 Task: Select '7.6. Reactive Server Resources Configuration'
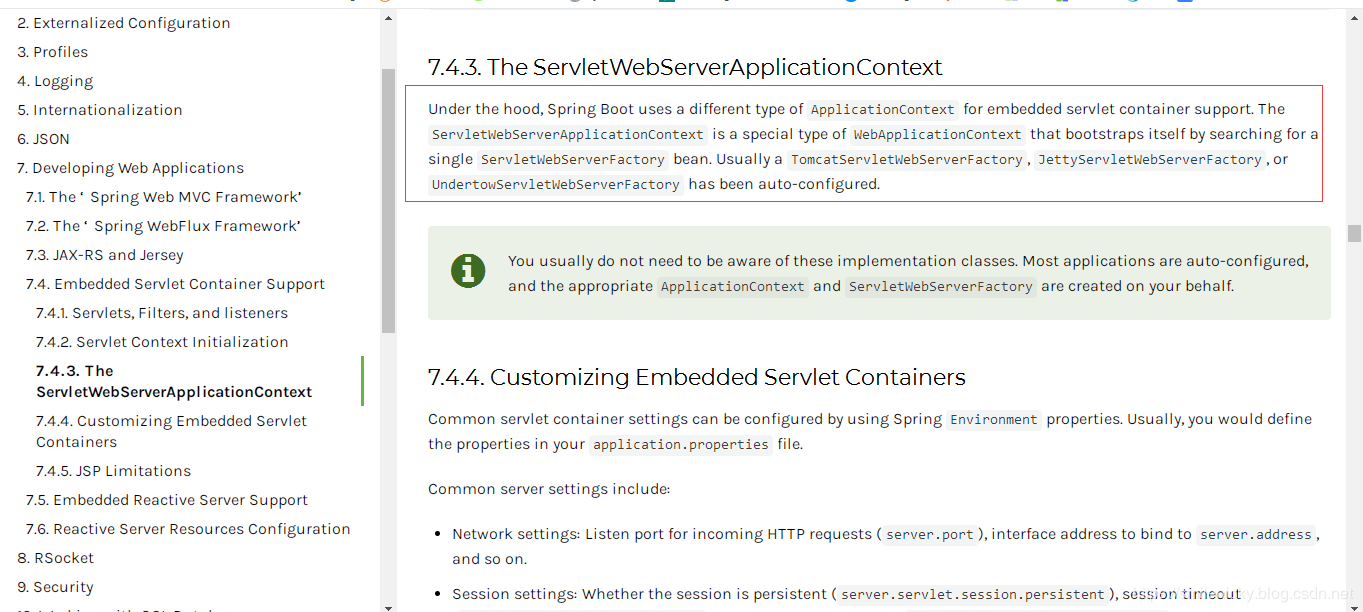coord(188,529)
